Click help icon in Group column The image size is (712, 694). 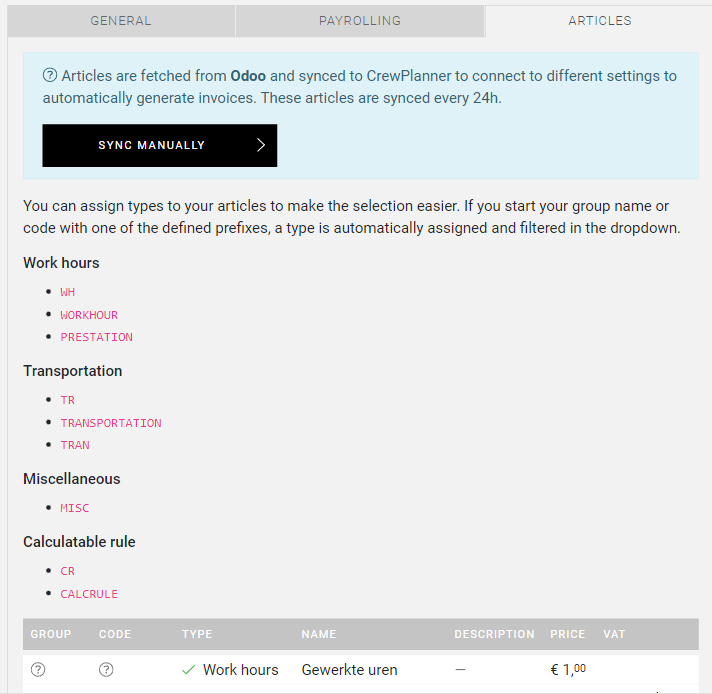click(38, 670)
